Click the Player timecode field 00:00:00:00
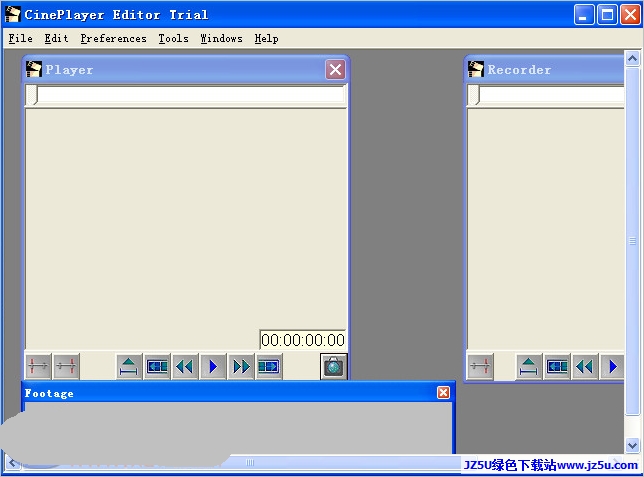 (303, 340)
